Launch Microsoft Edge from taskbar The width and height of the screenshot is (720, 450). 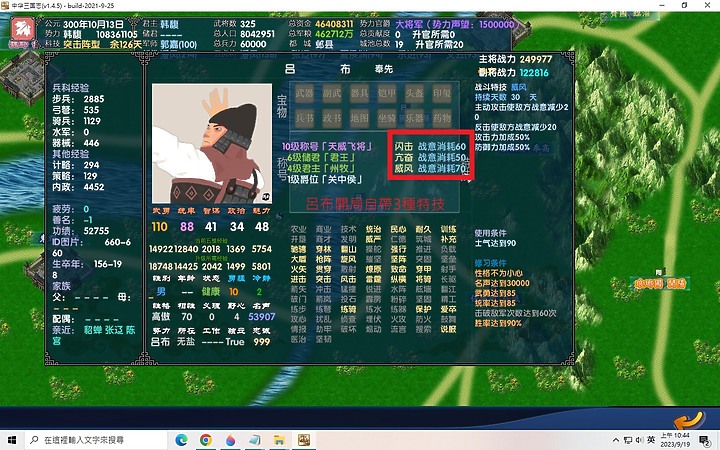tap(181, 440)
